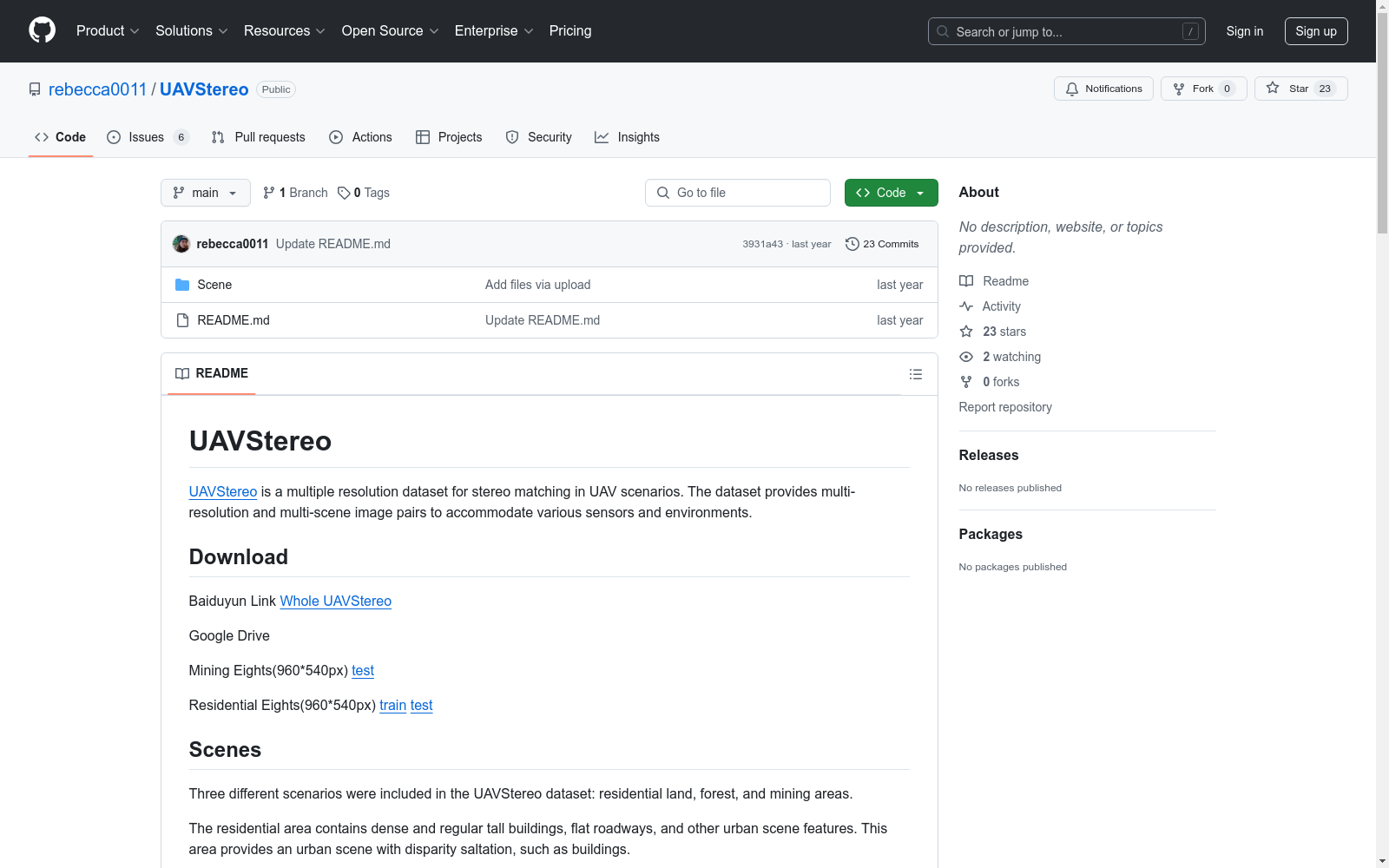Select the Code tab
This screenshot has width=1389, height=868.
pyautogui.click(x=61, y=137)
